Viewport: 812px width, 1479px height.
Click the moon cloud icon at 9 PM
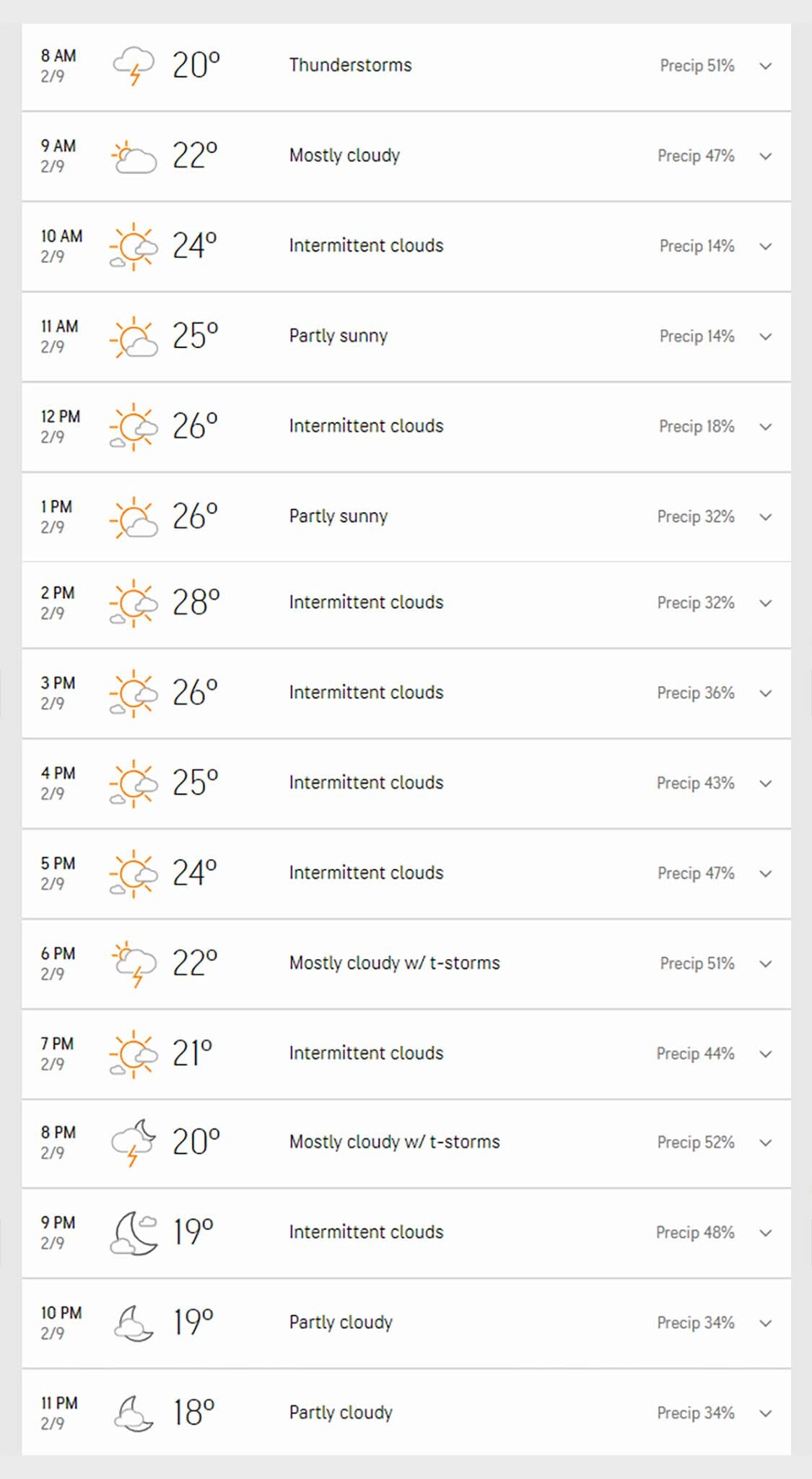click(134, 1233)
